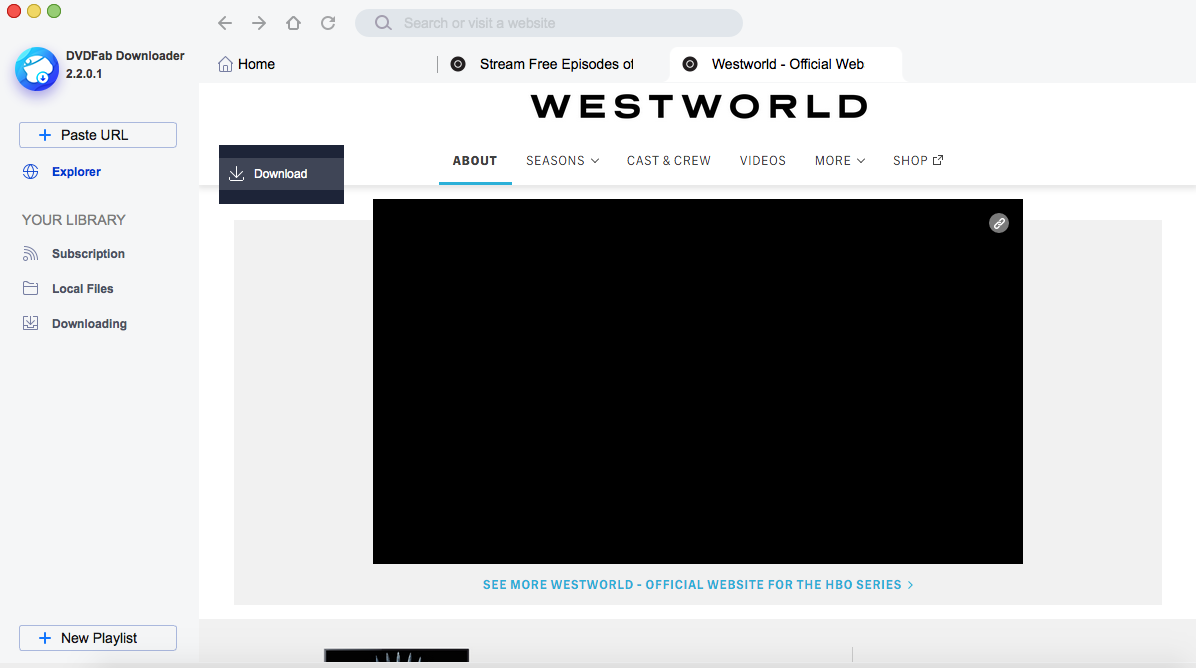Focus the 'Search or visit a website' field
The image size is (1196, 668).
pos(548,23)
